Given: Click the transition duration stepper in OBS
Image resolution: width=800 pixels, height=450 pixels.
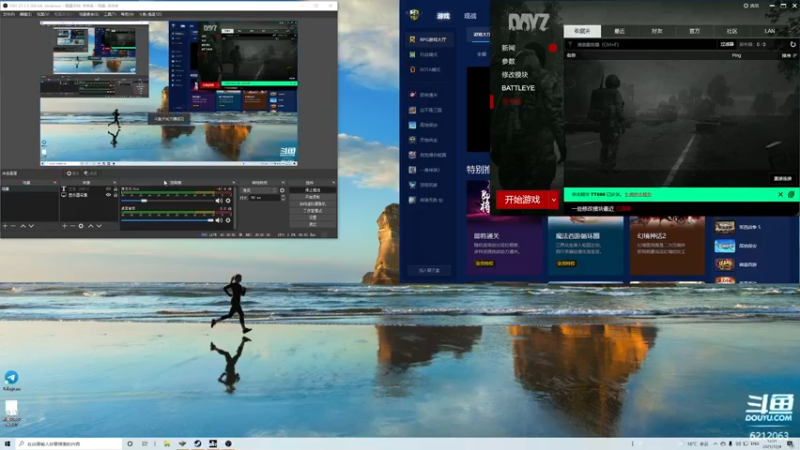Looking at the screenshot, I should click(283, 197).
